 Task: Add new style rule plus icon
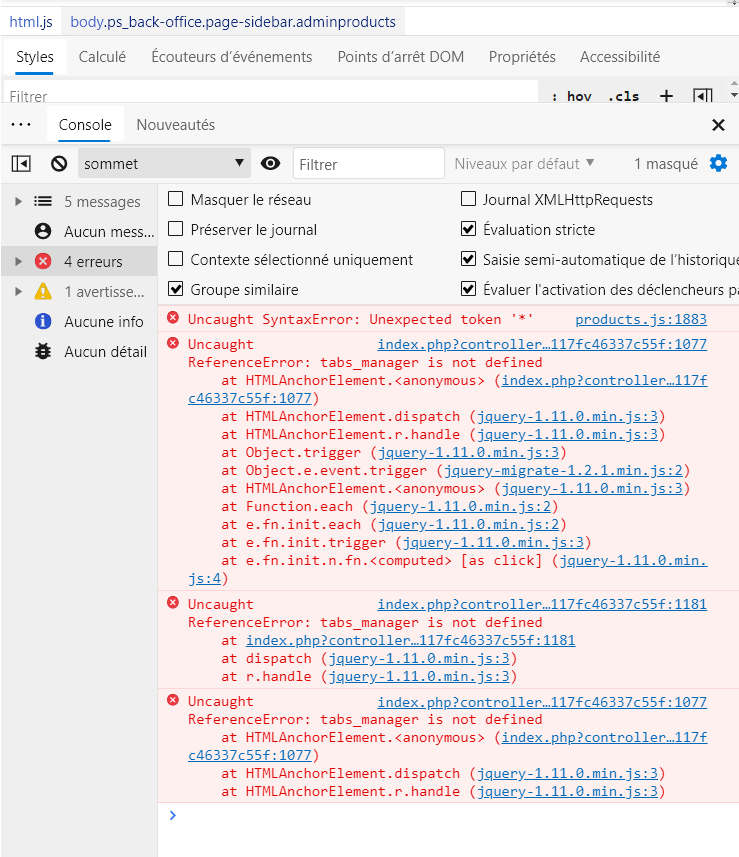click(x=666, y=96)
